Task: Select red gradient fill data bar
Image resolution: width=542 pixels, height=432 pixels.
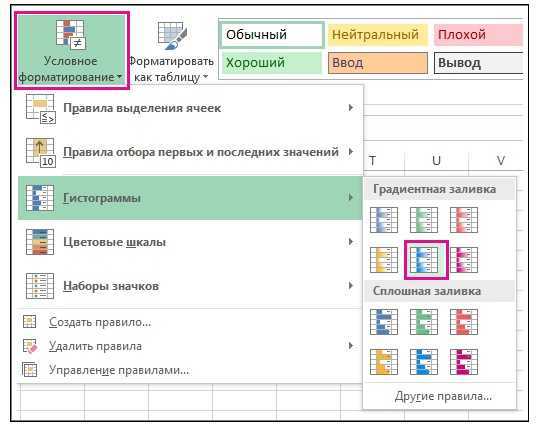Action: click(464, 220)
